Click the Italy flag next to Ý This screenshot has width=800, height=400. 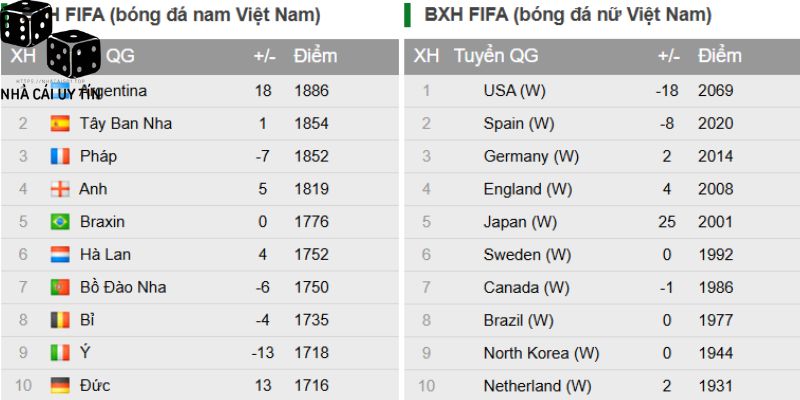(x=60, y=353)
